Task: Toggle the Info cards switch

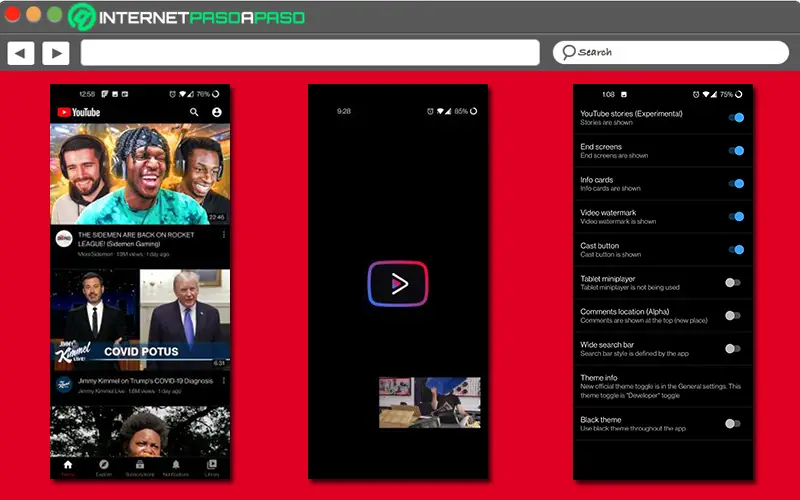Action: pos(736,184)
